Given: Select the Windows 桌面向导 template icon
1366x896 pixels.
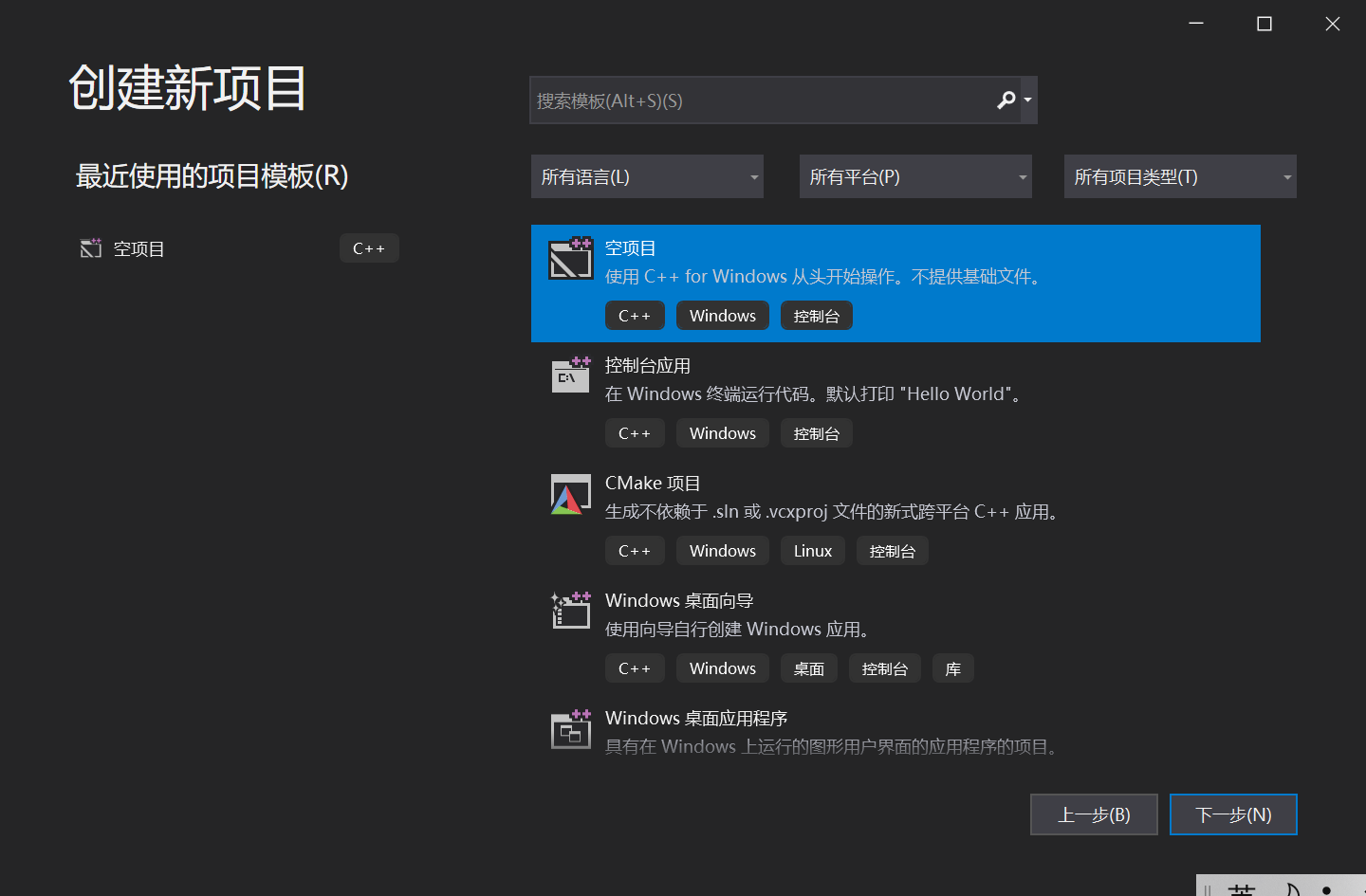Looking at the screenshot, I should click(x=571, y=611).
